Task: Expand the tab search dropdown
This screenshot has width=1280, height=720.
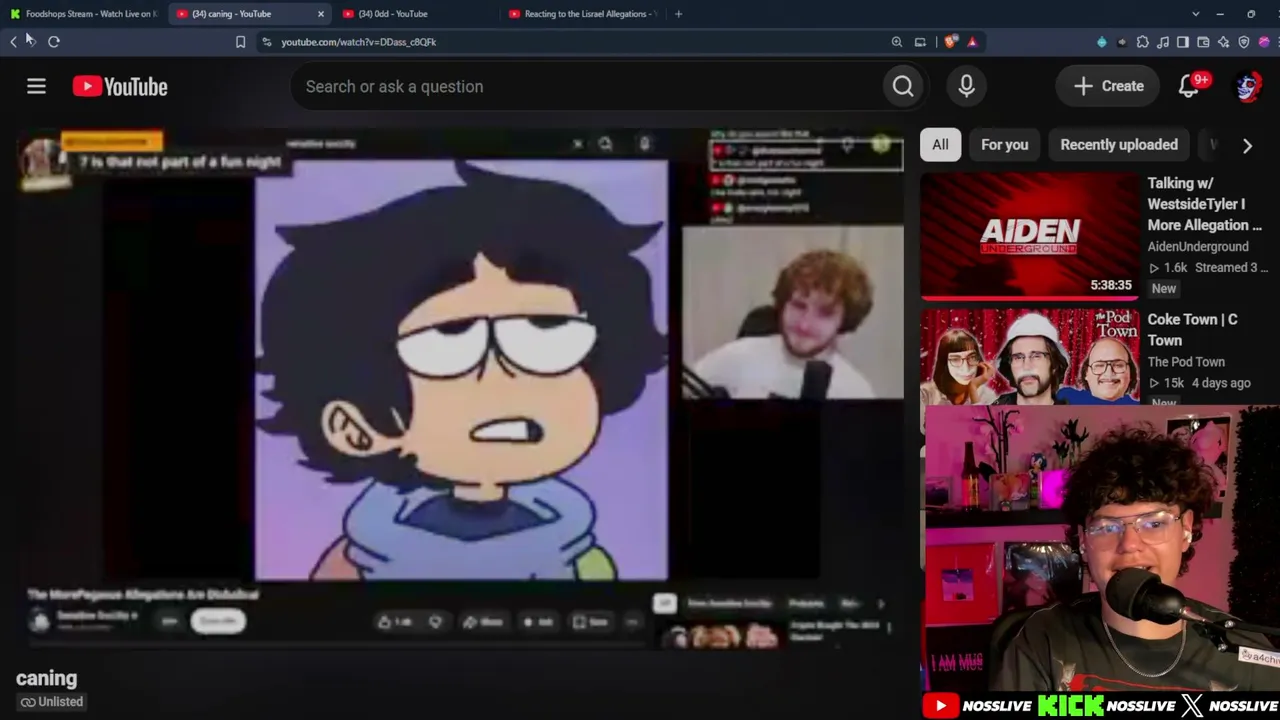Action: click(1196, 14)
